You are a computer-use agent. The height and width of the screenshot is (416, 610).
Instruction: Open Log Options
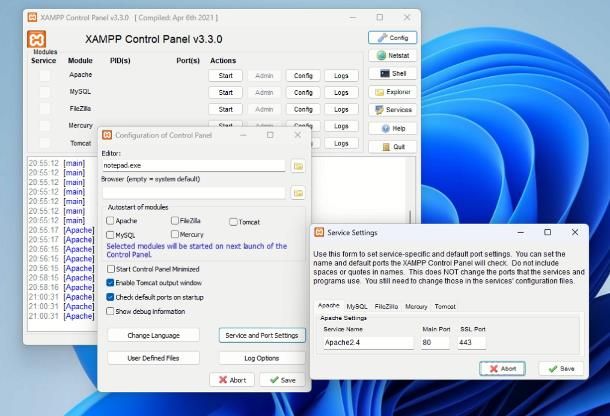[262, 358]
